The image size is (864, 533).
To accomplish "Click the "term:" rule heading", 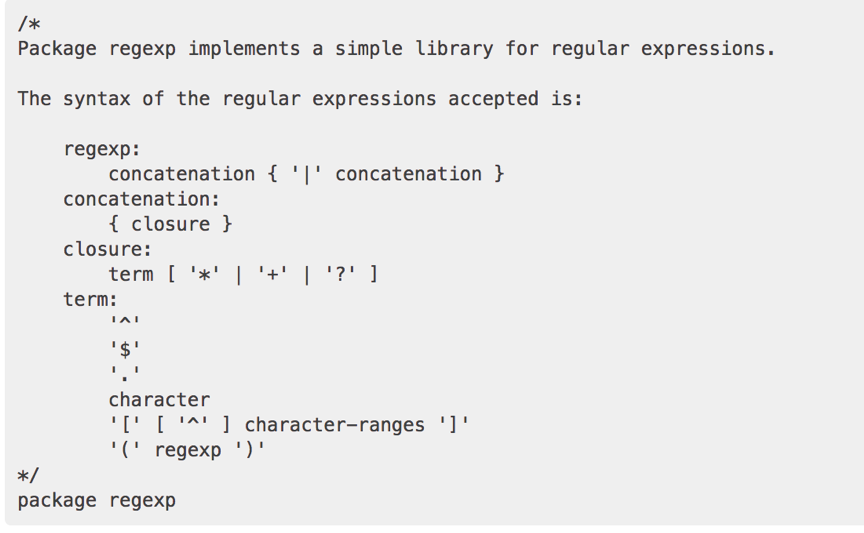I will click(x=91, y=299).
